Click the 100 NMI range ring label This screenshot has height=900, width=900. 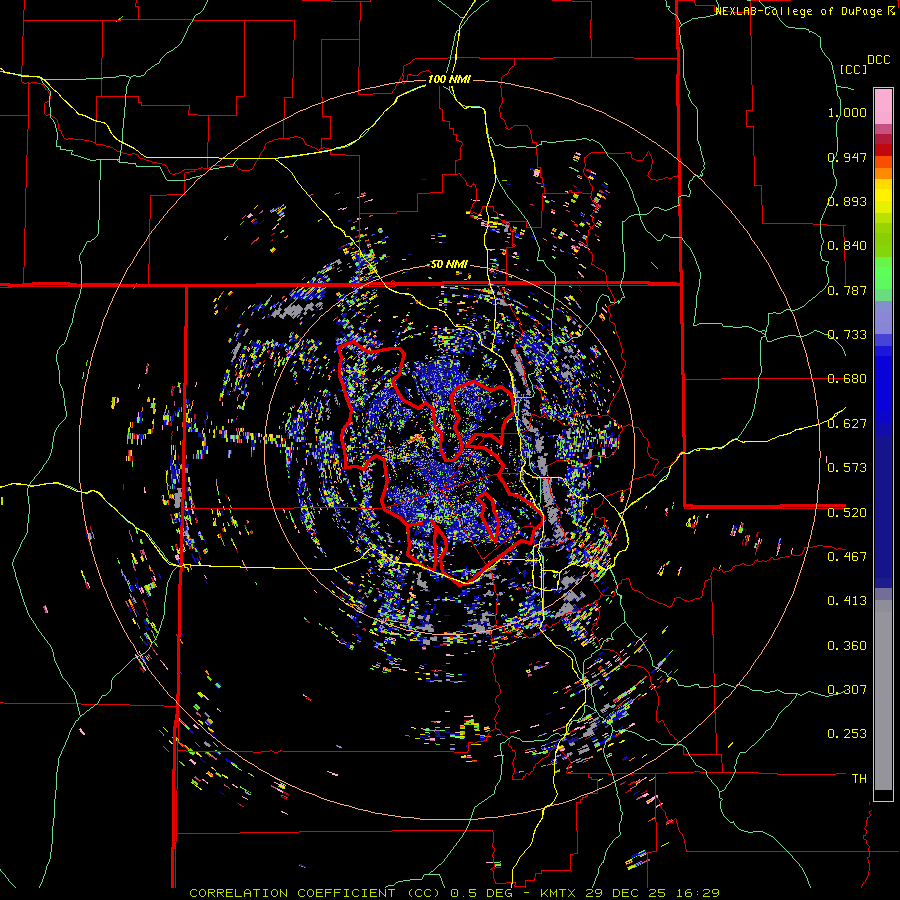coord(449,79)
